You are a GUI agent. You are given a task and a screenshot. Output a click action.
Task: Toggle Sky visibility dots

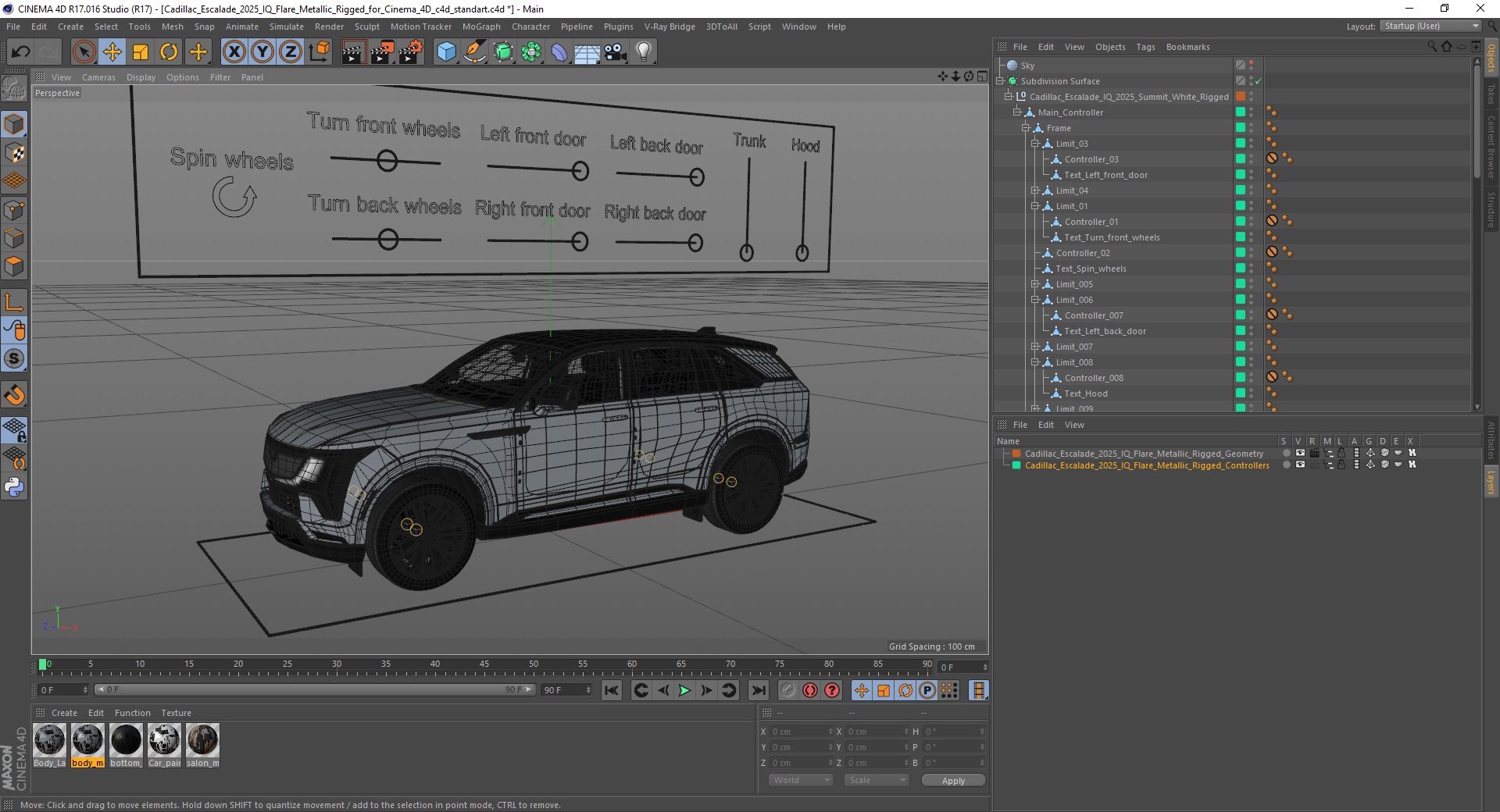1252,65
